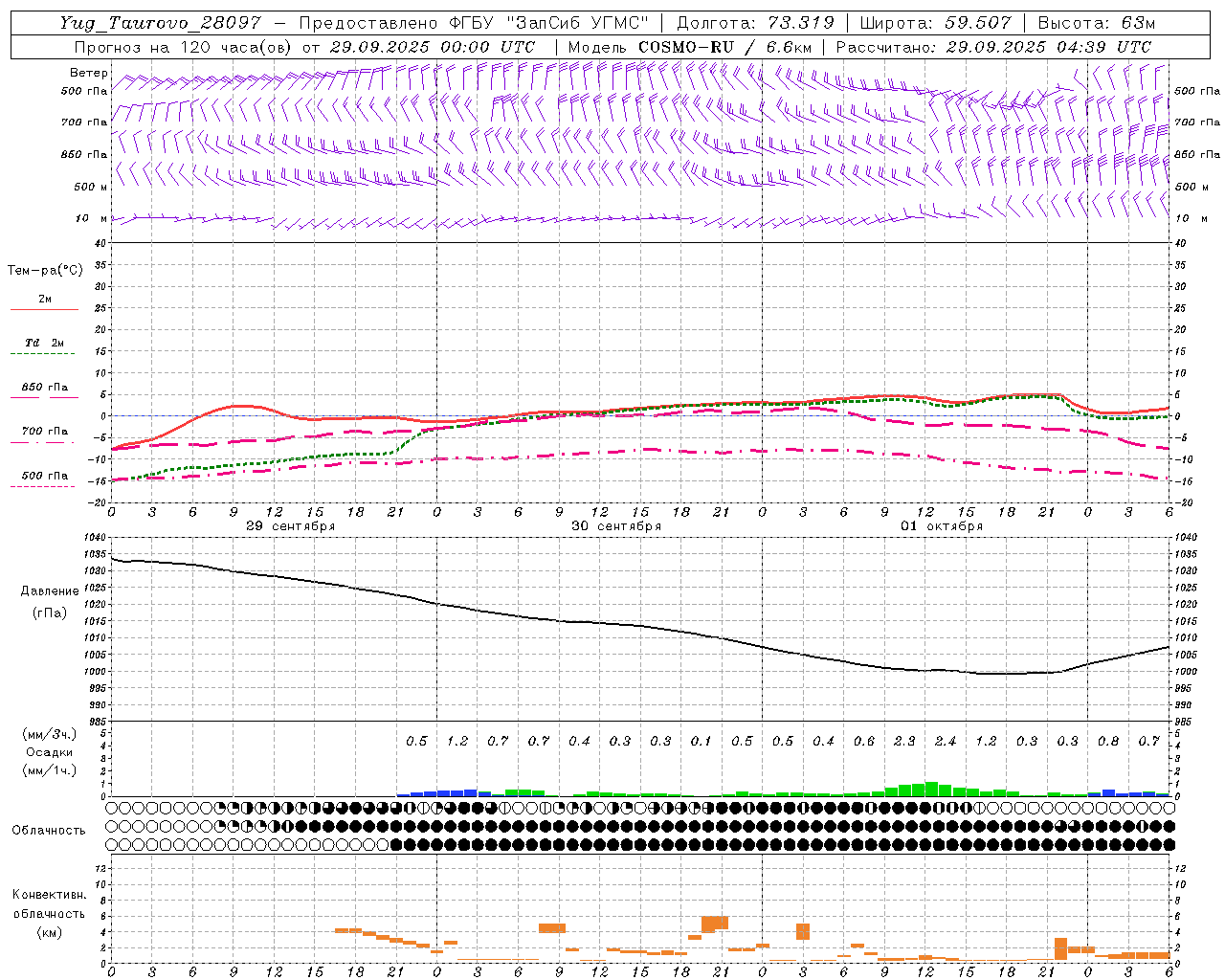This screenshot has width=1225, height=980.
Task: Click the solid 2м temperature legend line
Action: click(44, 309)
